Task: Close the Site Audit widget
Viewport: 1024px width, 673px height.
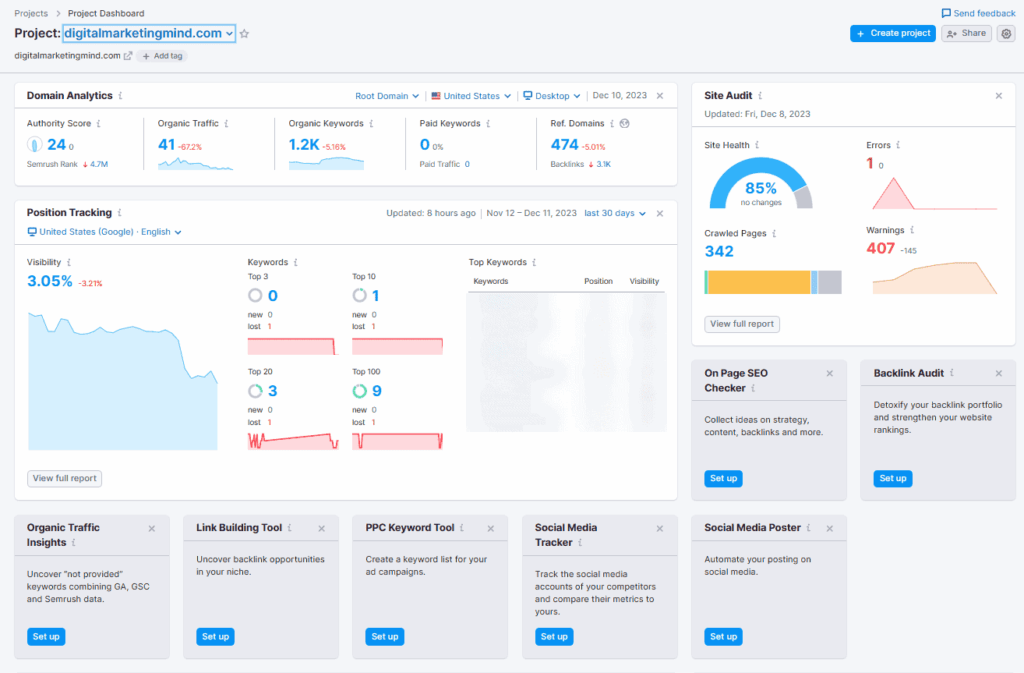Action: (x=998, y=96)
